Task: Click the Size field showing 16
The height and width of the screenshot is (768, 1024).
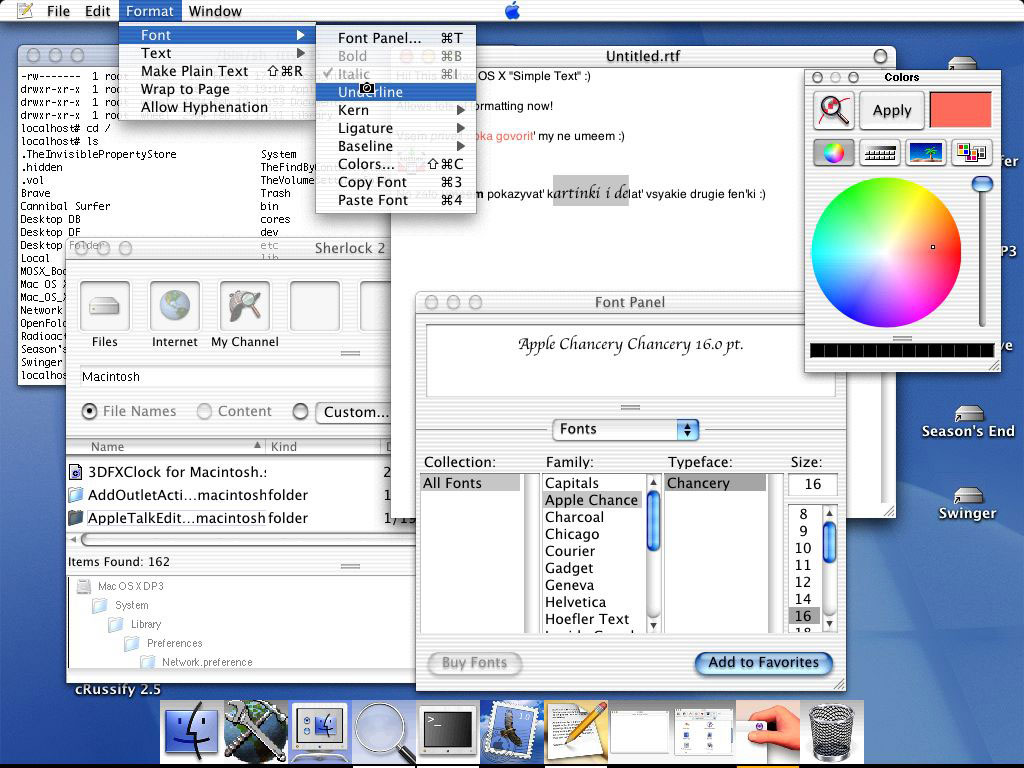Action: pos(812,485)
